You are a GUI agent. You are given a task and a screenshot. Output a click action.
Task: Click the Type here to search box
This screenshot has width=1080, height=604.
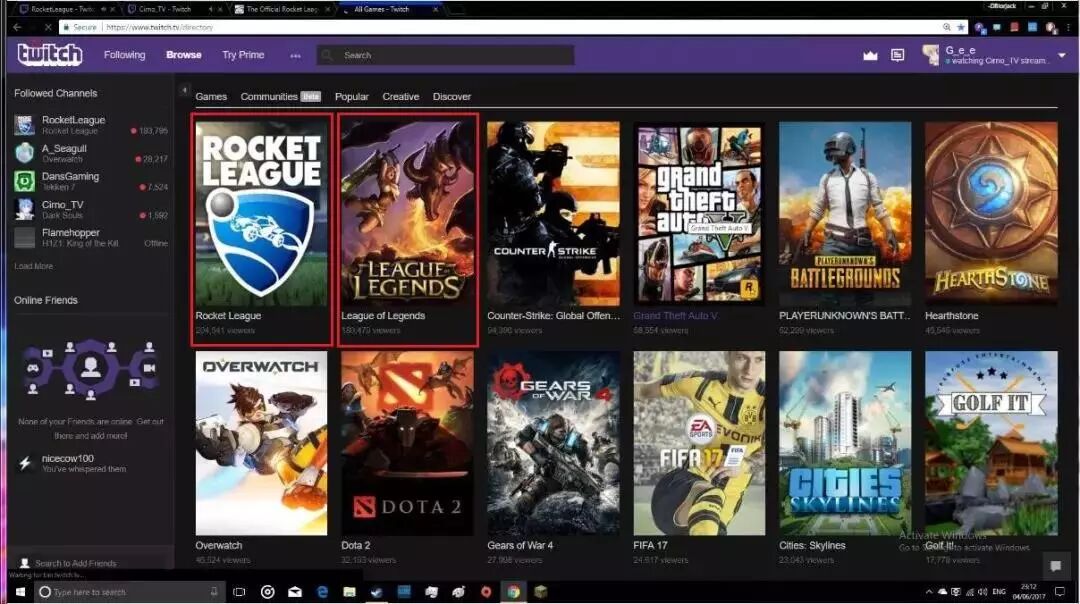point(129,592)
